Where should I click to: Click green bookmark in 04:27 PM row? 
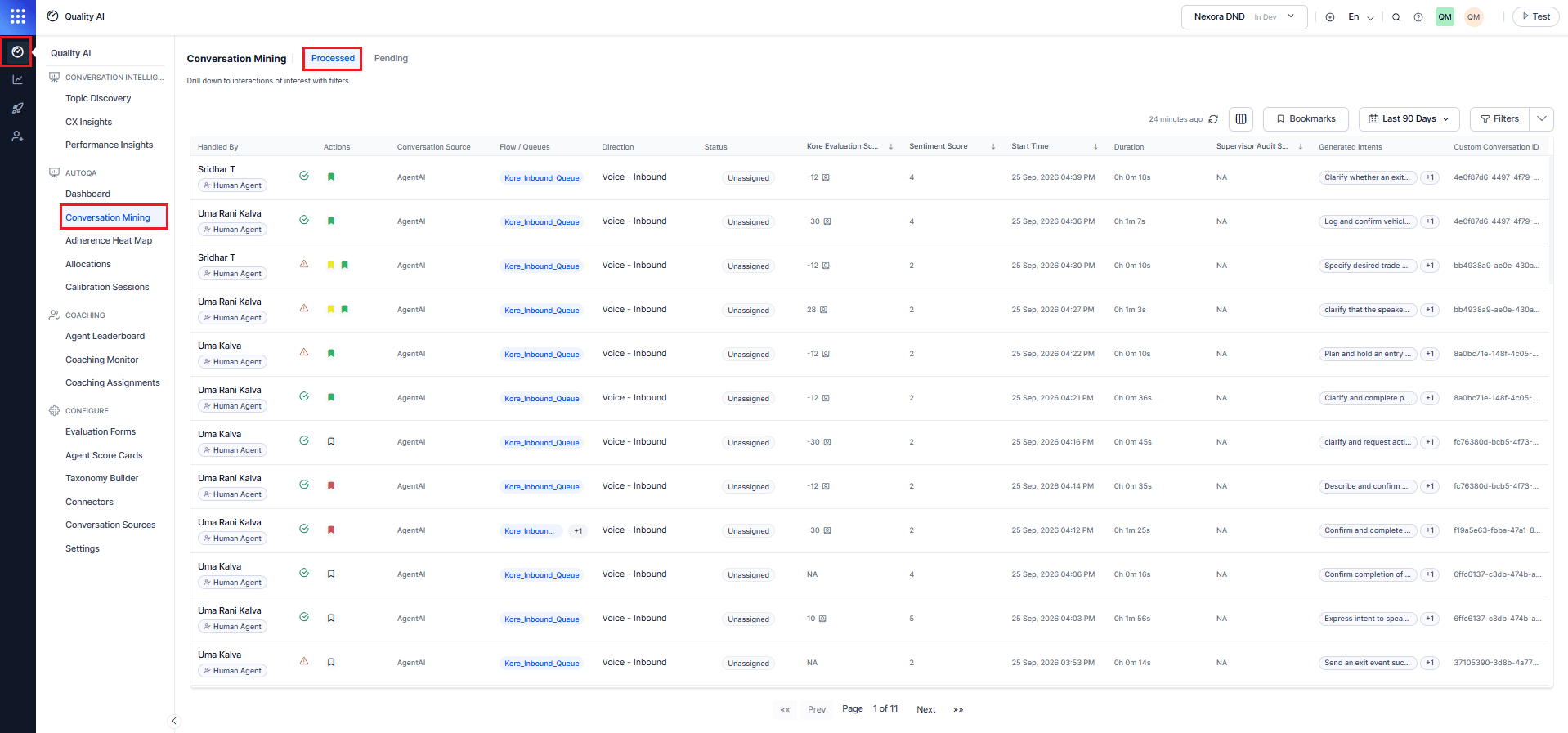tap(345, 309)
